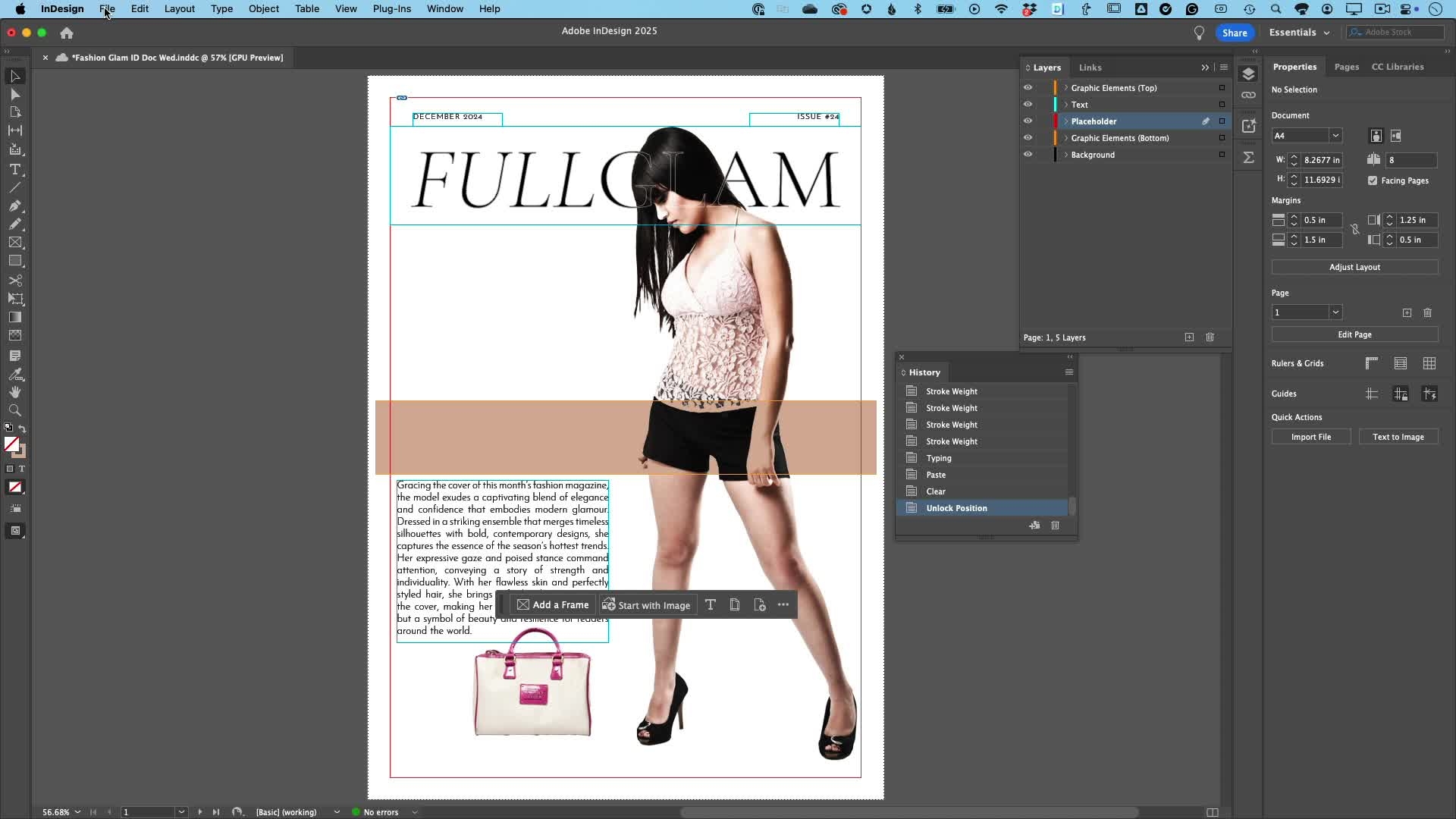The height and width of the screenshot is (819, 1456).
Task: Select the Rectangle Frame tool
Action: click(15, 243)
